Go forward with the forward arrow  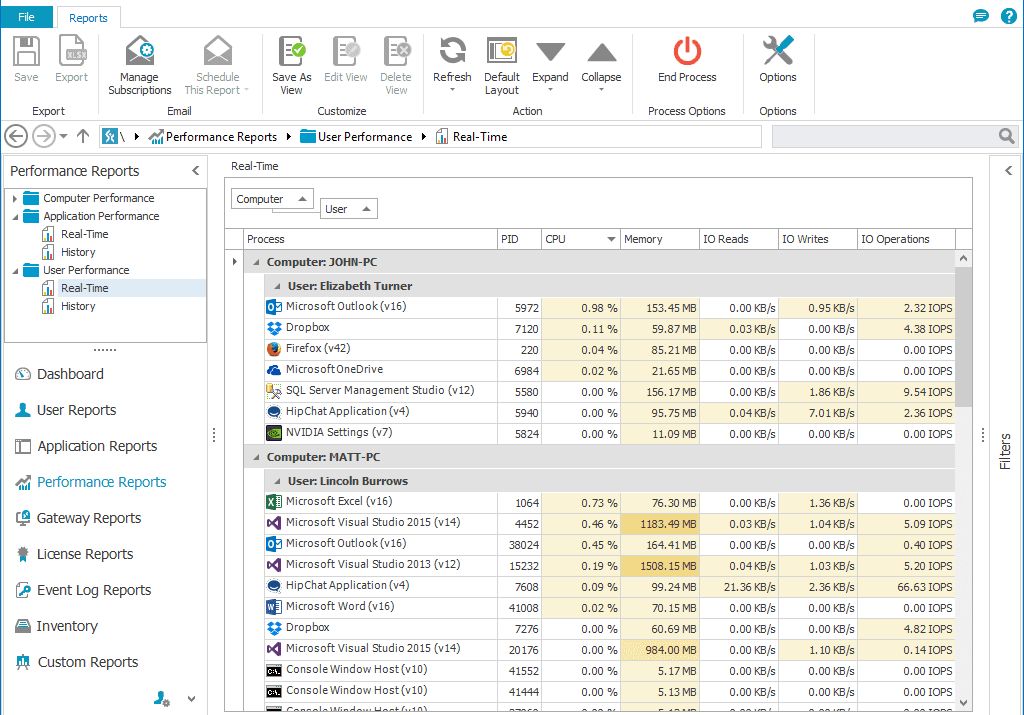(x=44, y=136)
